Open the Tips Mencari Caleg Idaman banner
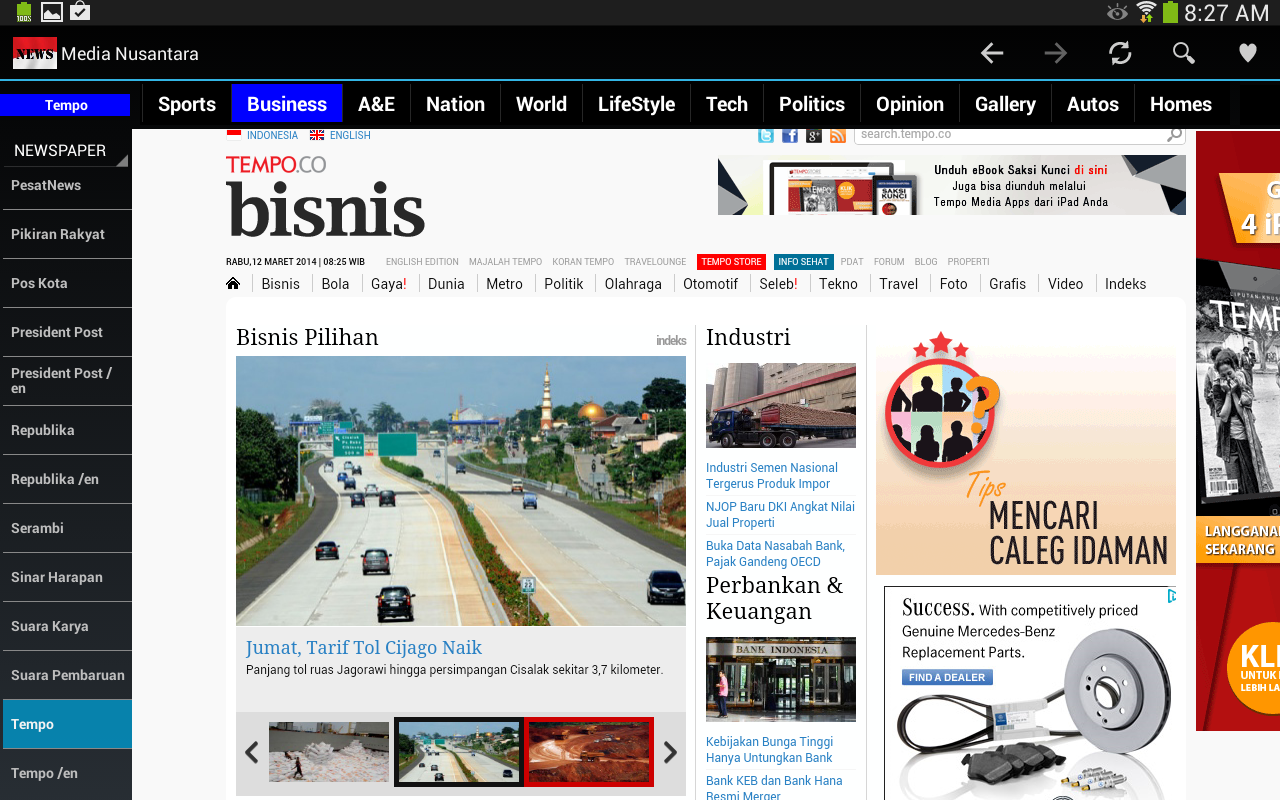The image size is (1280, 800). 1026,450
